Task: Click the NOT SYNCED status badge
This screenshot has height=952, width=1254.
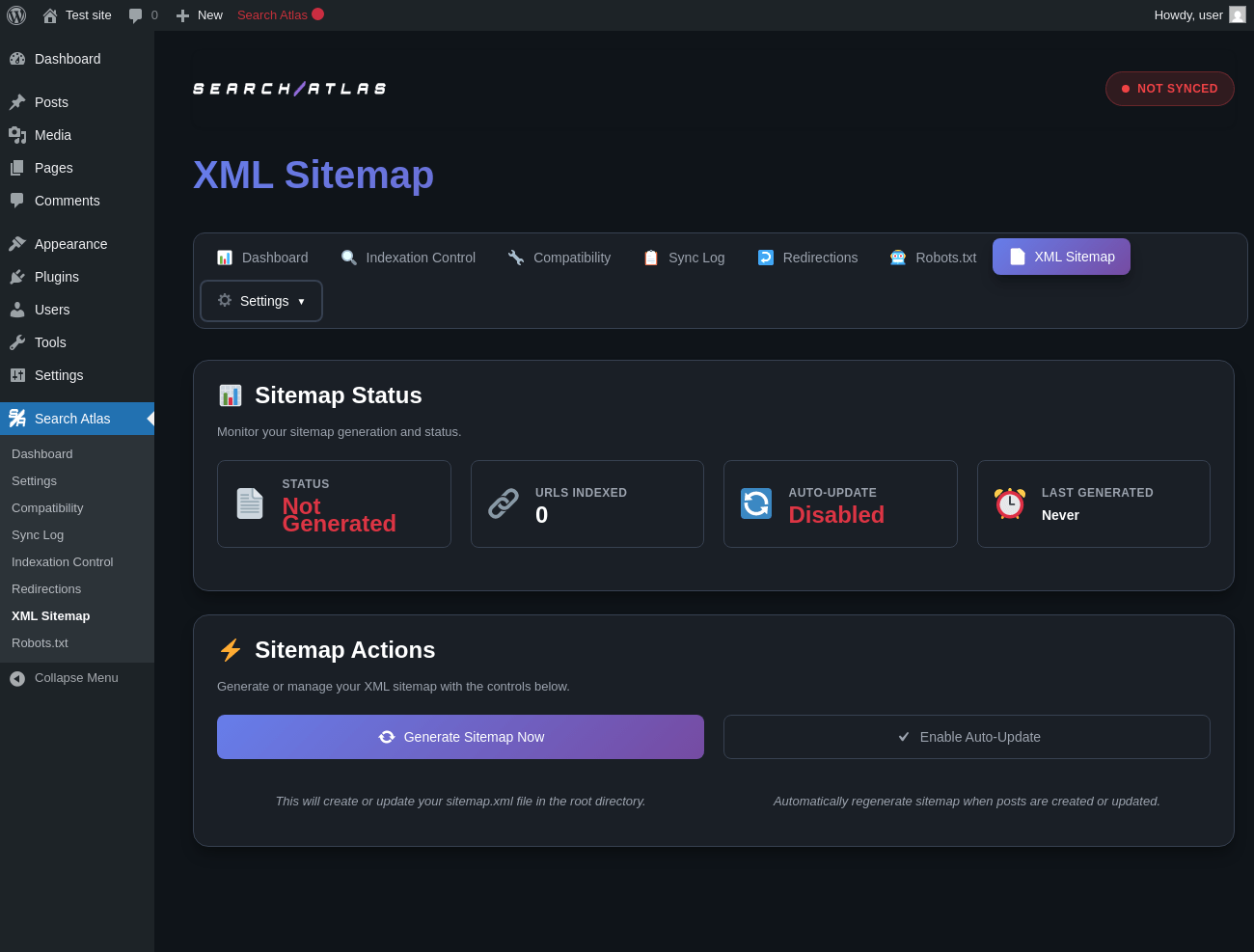Action: pos(1170,89)
